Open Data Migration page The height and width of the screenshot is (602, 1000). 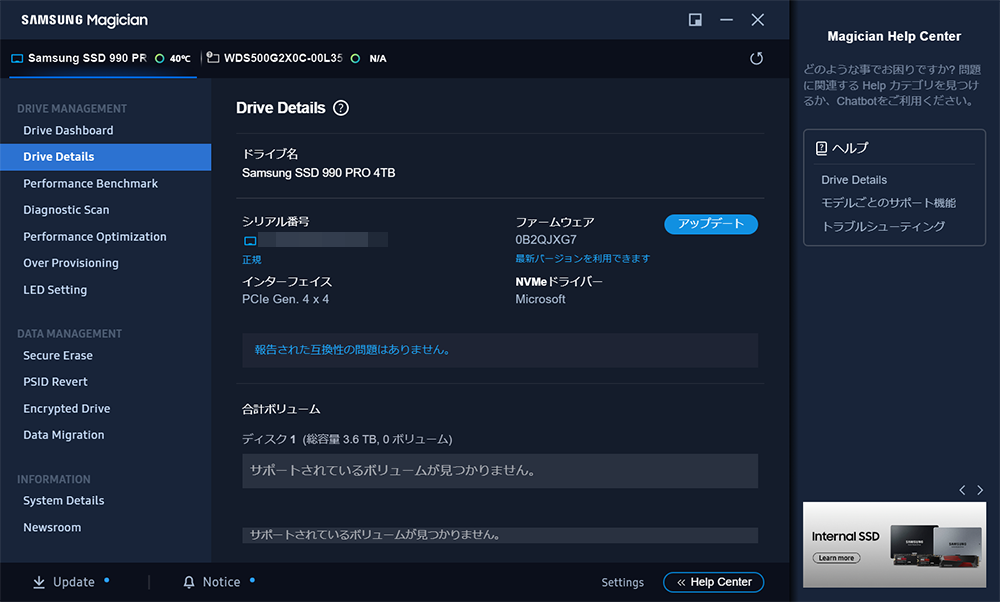[64, 435]
